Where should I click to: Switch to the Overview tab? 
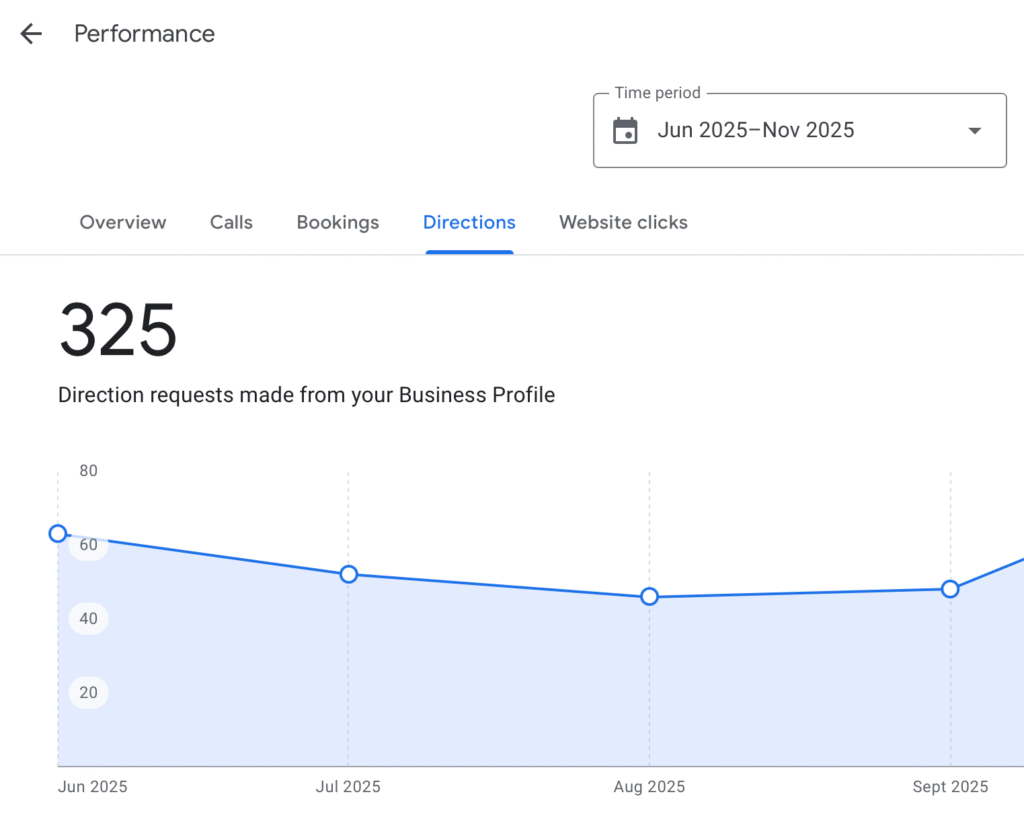(123, 222)
